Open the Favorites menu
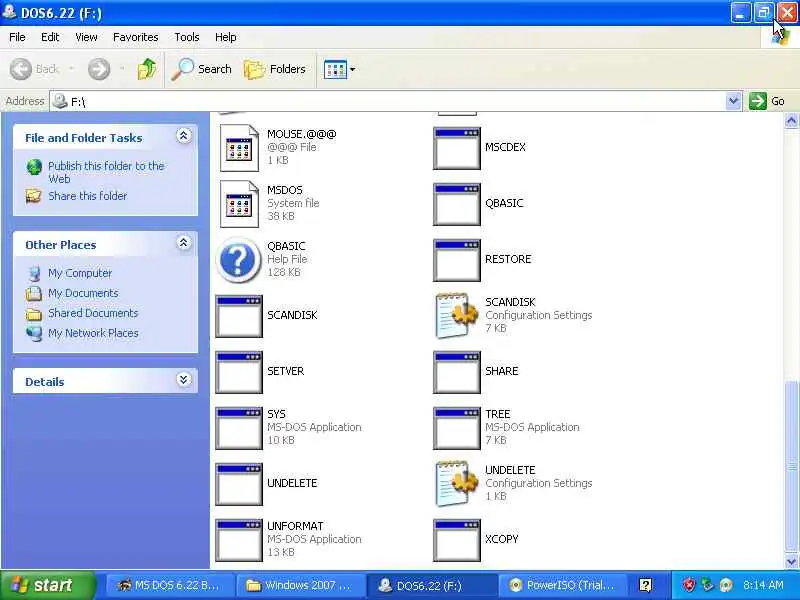The width and height of the screenshot is (800, 600). point(136,37)
